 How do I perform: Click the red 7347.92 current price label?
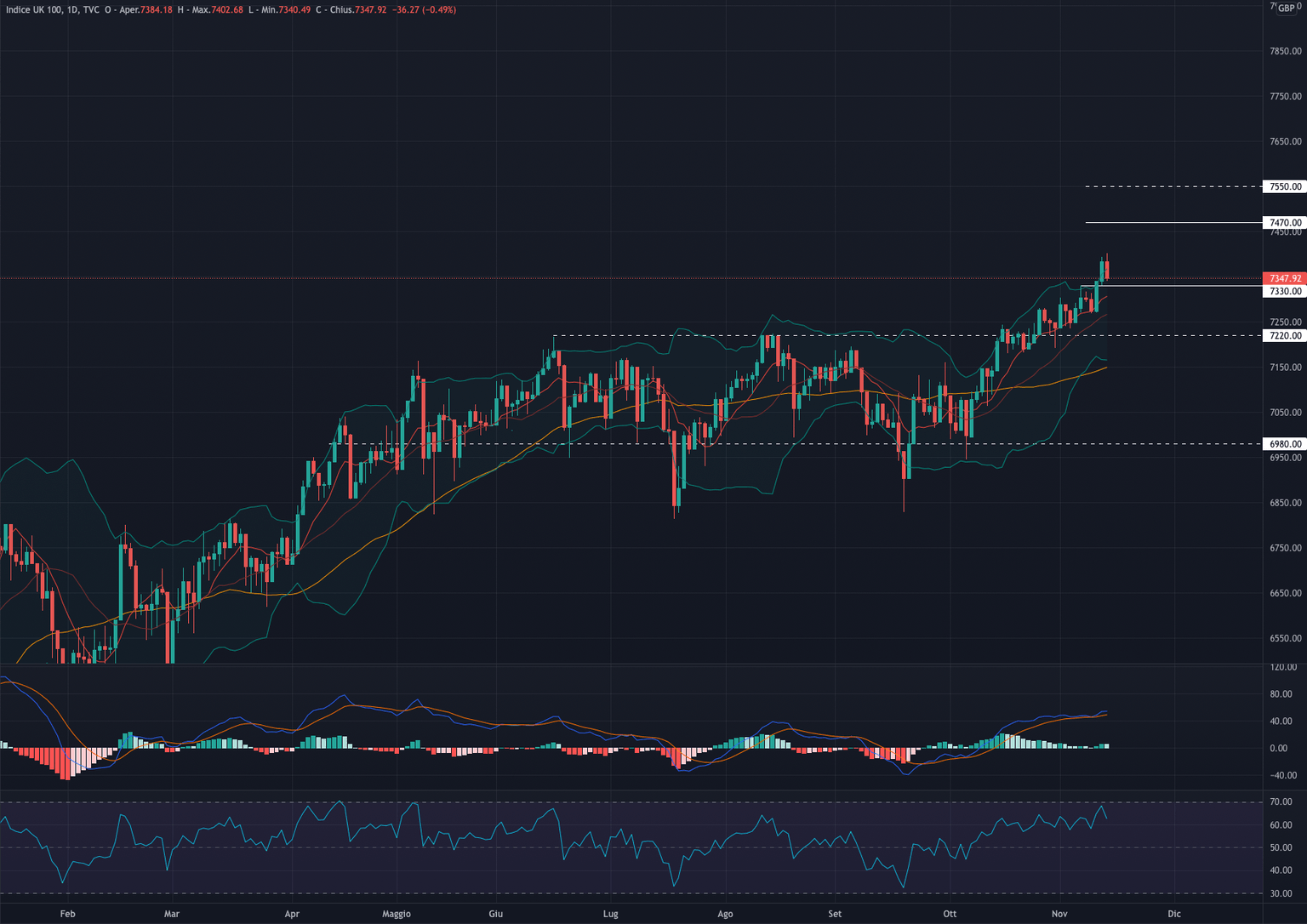point(1285,278)
